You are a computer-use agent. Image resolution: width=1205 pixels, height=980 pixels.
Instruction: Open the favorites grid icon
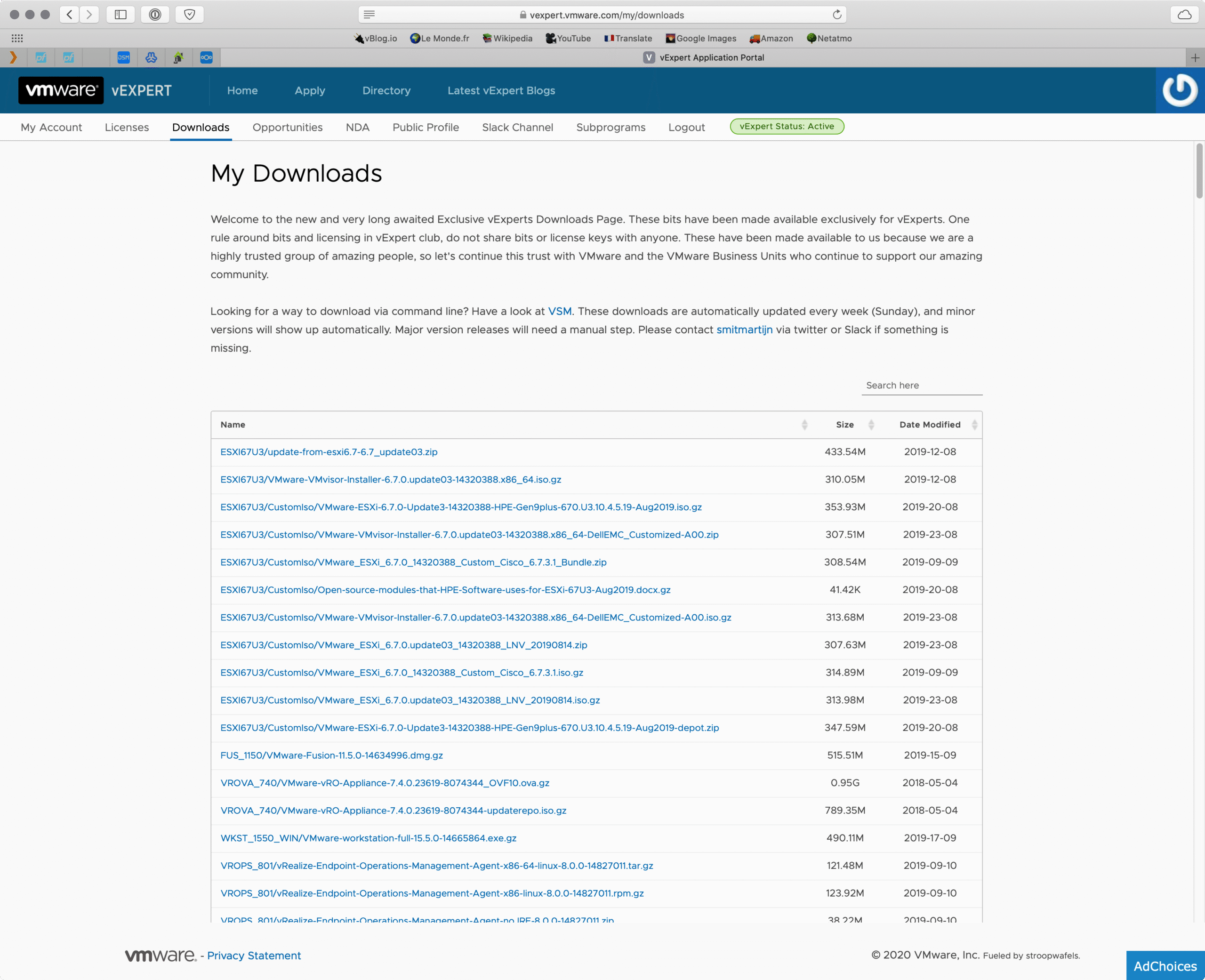(x=17, y=39)
